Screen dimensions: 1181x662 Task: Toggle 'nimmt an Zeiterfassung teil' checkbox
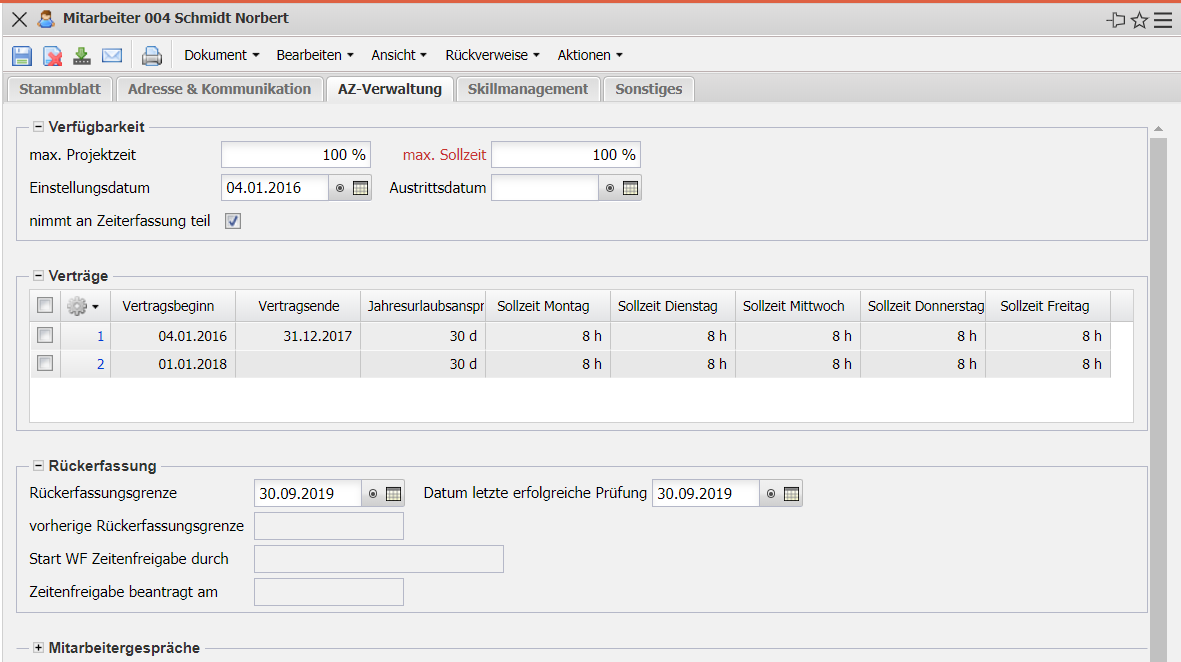[x=233, y=221]
